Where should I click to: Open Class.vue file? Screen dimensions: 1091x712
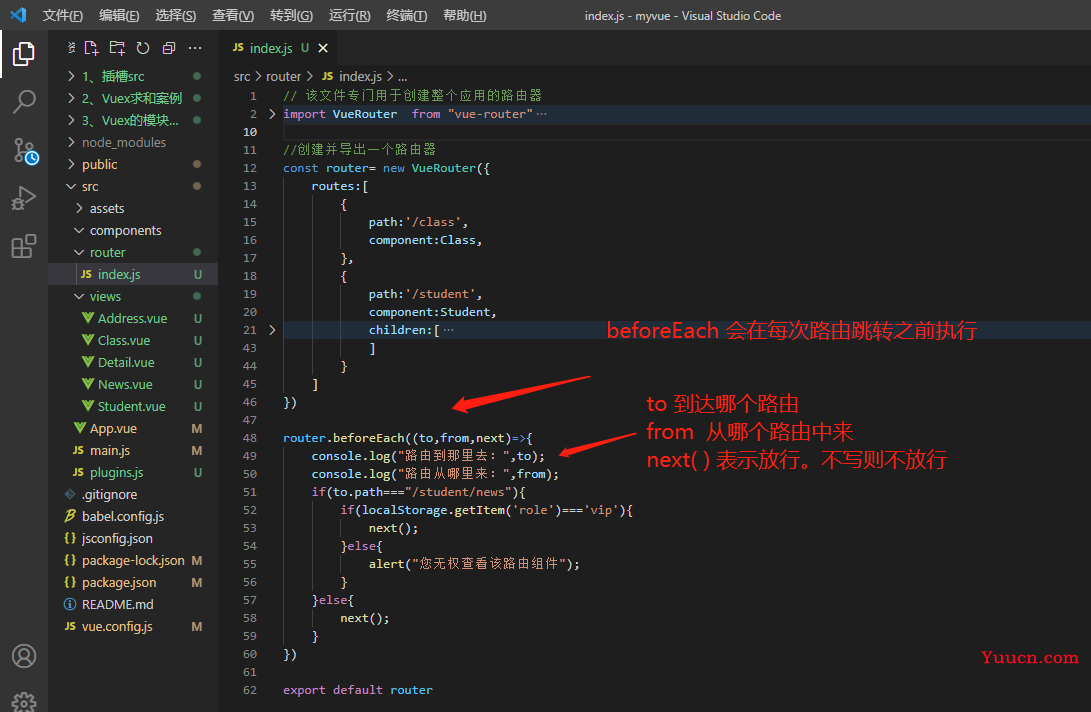(x=133, y=340)
